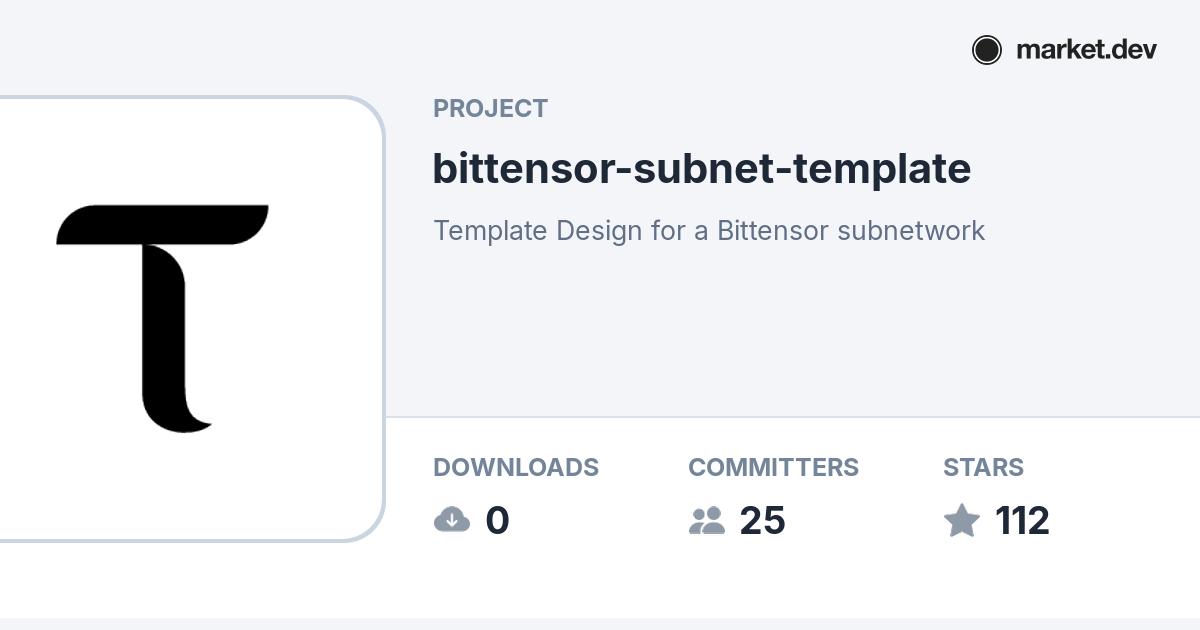Click the star icon beside 112
This screenshot has width=1200, height=630.
[x=962, y=520]
